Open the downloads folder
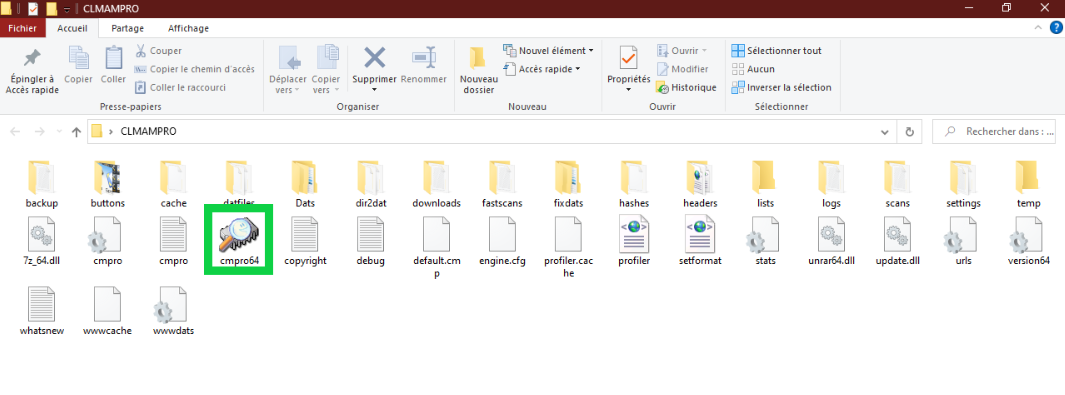Viewport: 1065px width, 395px height. [x=437, y=185]
